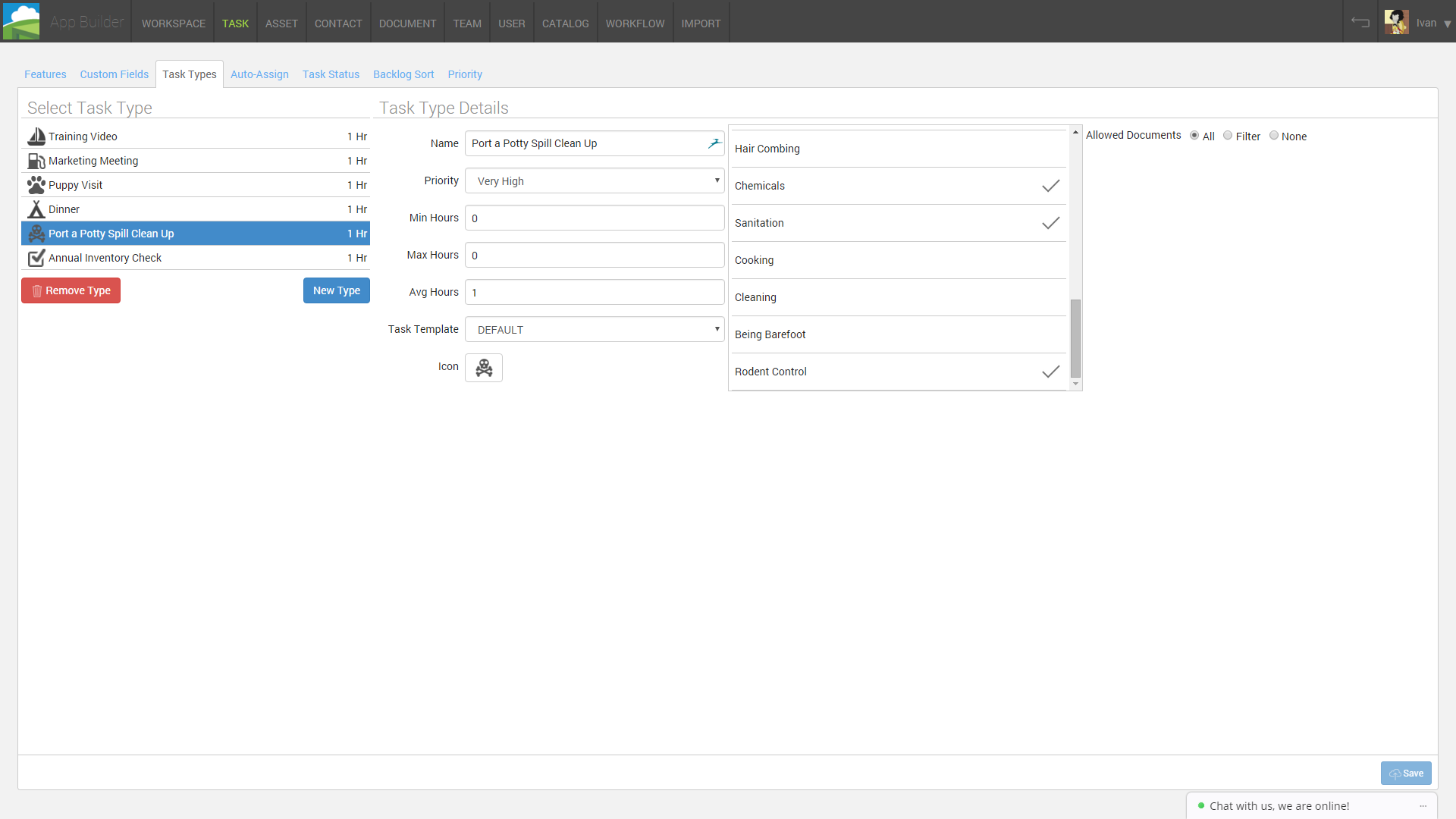Select the Filter radio button for Allowed Documents
Screen dimensions: 1456x819
1229,135
